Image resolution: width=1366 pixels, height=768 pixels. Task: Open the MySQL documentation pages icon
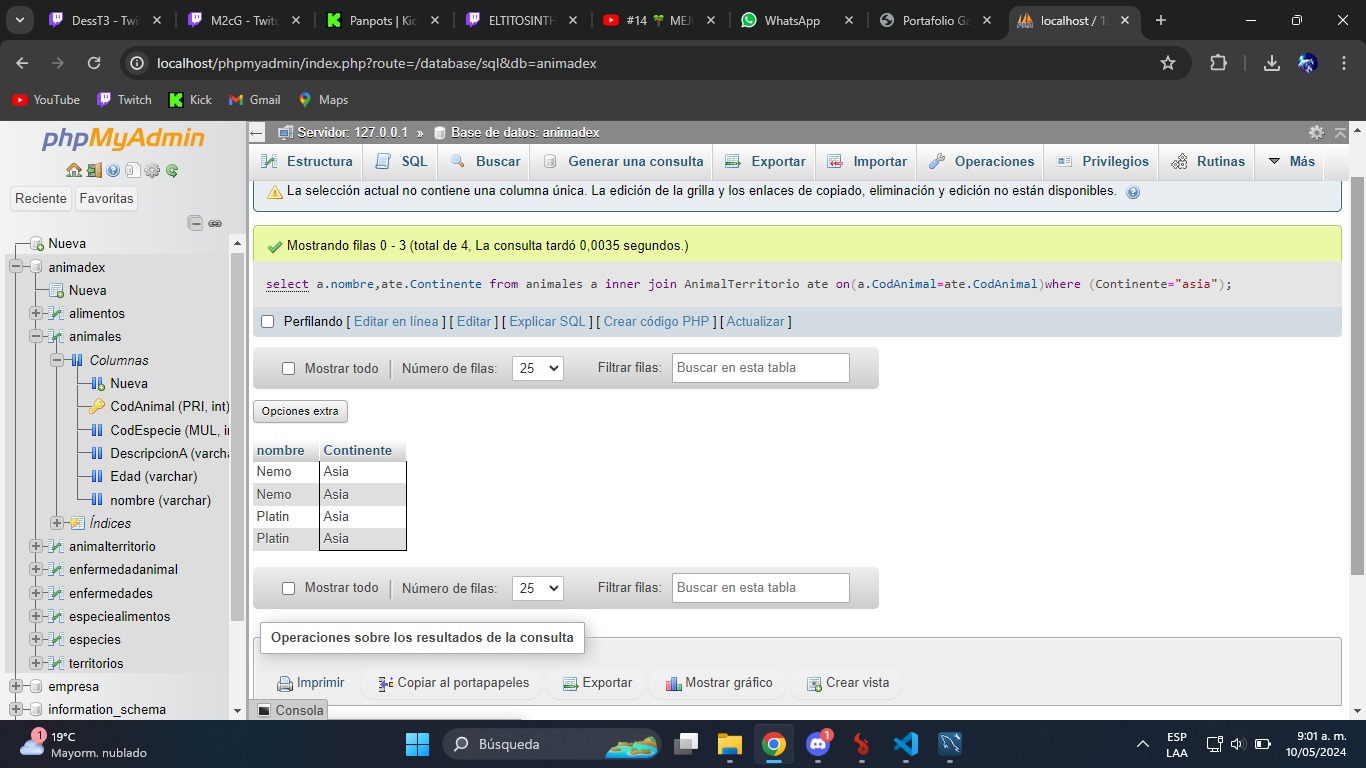pos(132,171)
